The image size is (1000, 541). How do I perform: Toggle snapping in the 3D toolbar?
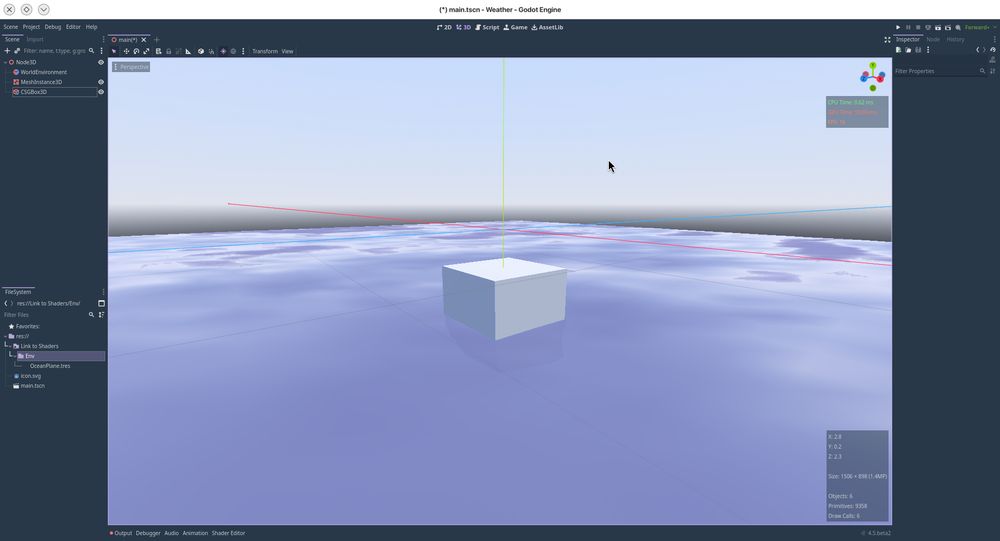211,51
